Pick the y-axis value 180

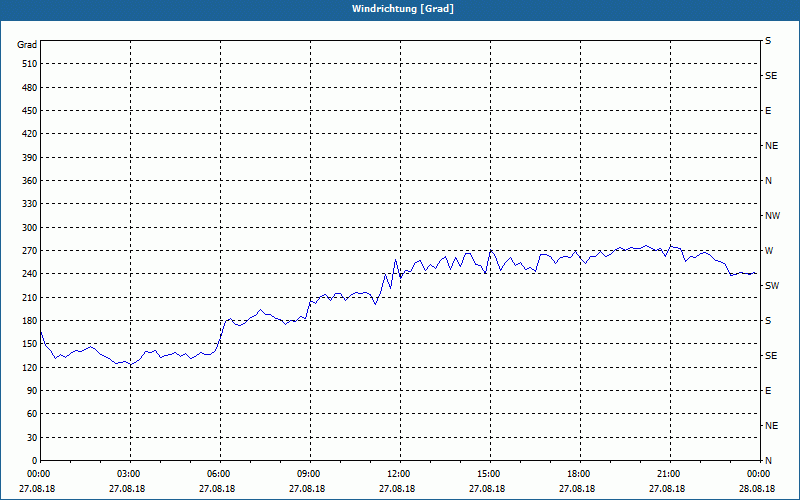[x=30, y=321]
